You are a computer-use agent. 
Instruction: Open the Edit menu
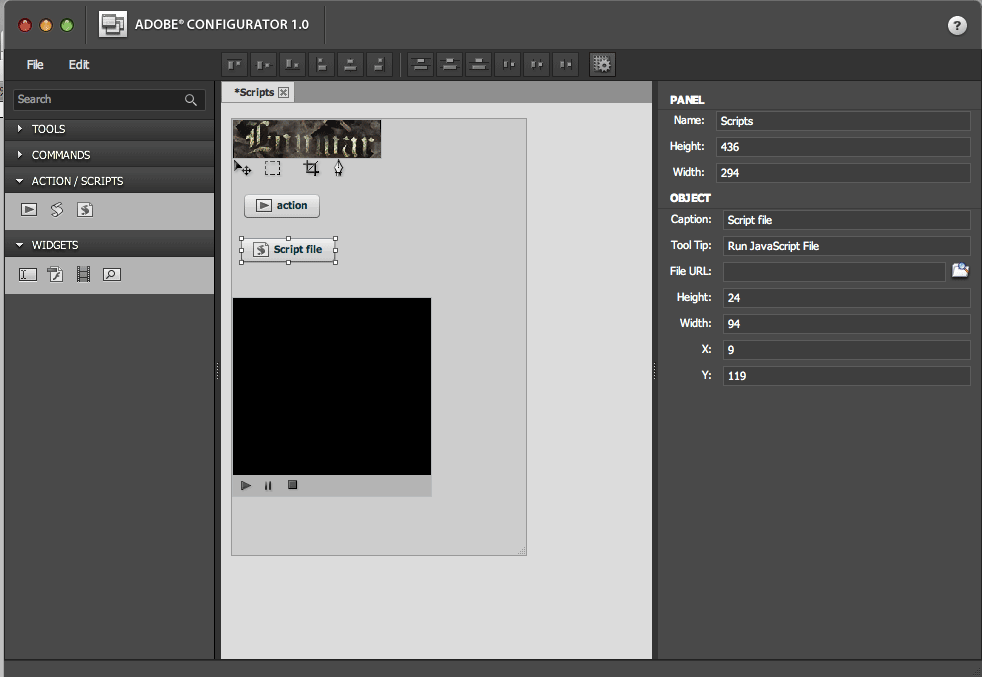click(79, 65)
